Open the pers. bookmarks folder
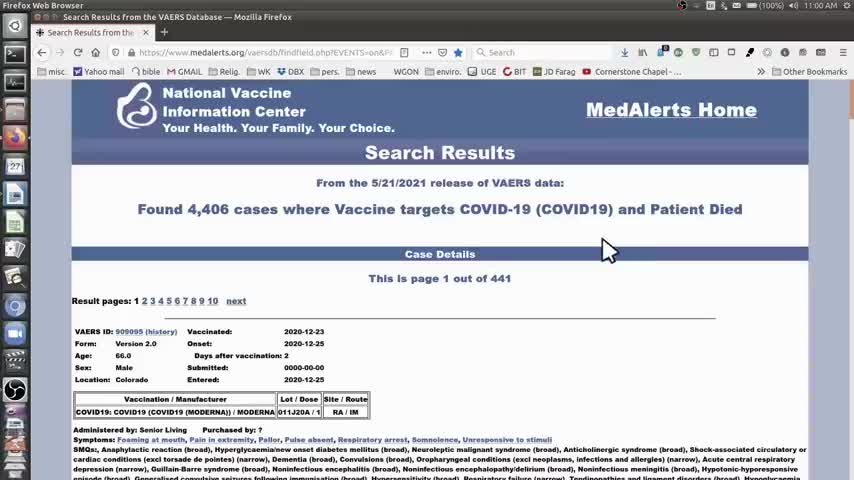The width and height of the screenshot is (854, 480). 325,71
